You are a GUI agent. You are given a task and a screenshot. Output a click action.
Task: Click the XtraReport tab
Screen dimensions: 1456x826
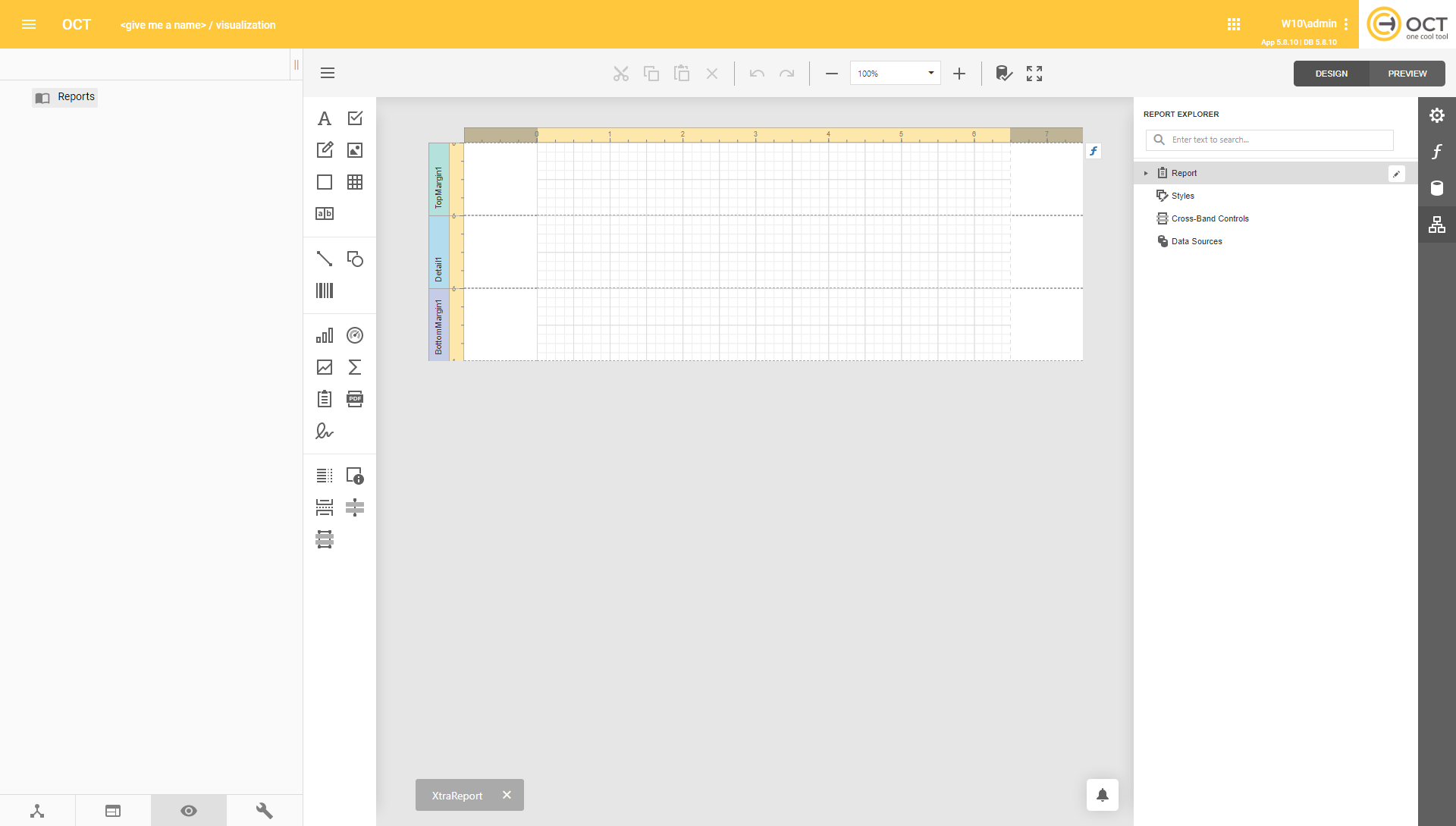point(457,796)
